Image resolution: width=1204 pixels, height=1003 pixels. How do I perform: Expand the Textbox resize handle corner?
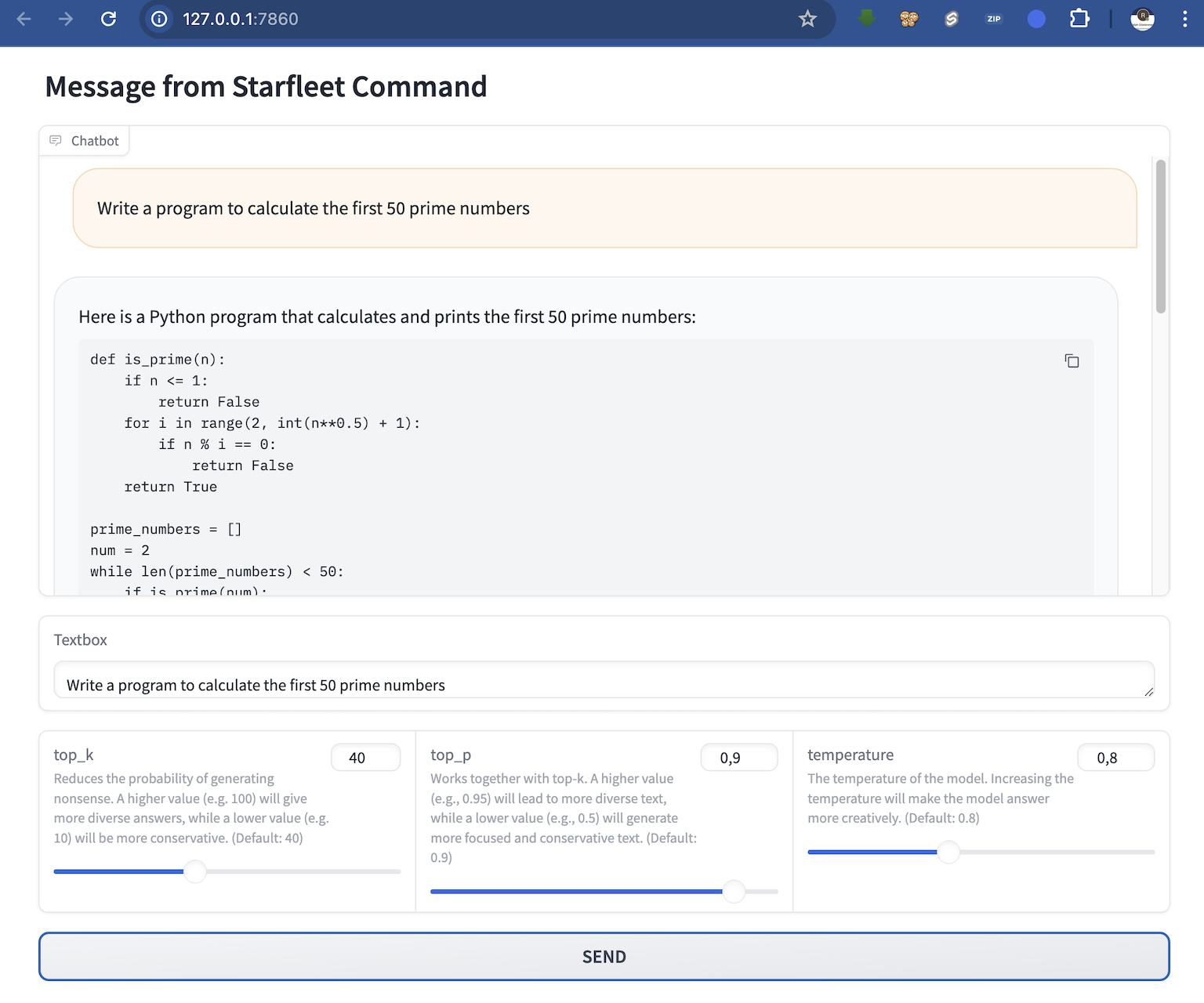point(1148,692)
